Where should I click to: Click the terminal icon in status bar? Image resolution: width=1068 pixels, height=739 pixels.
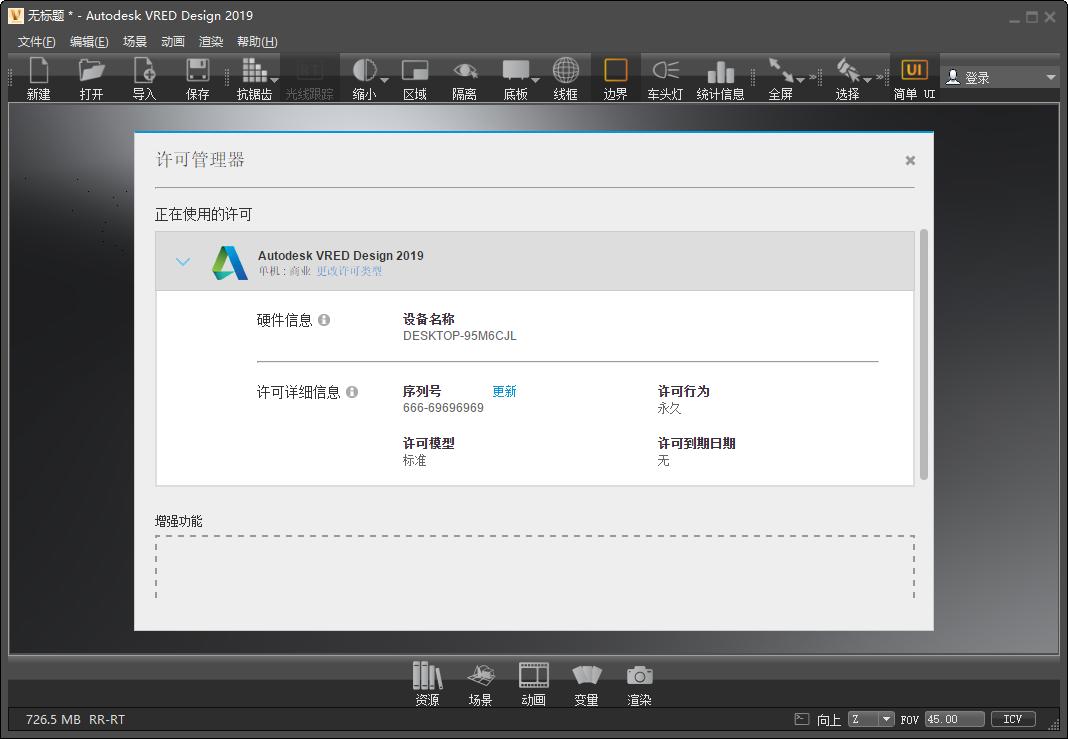(x=802, y=719)
